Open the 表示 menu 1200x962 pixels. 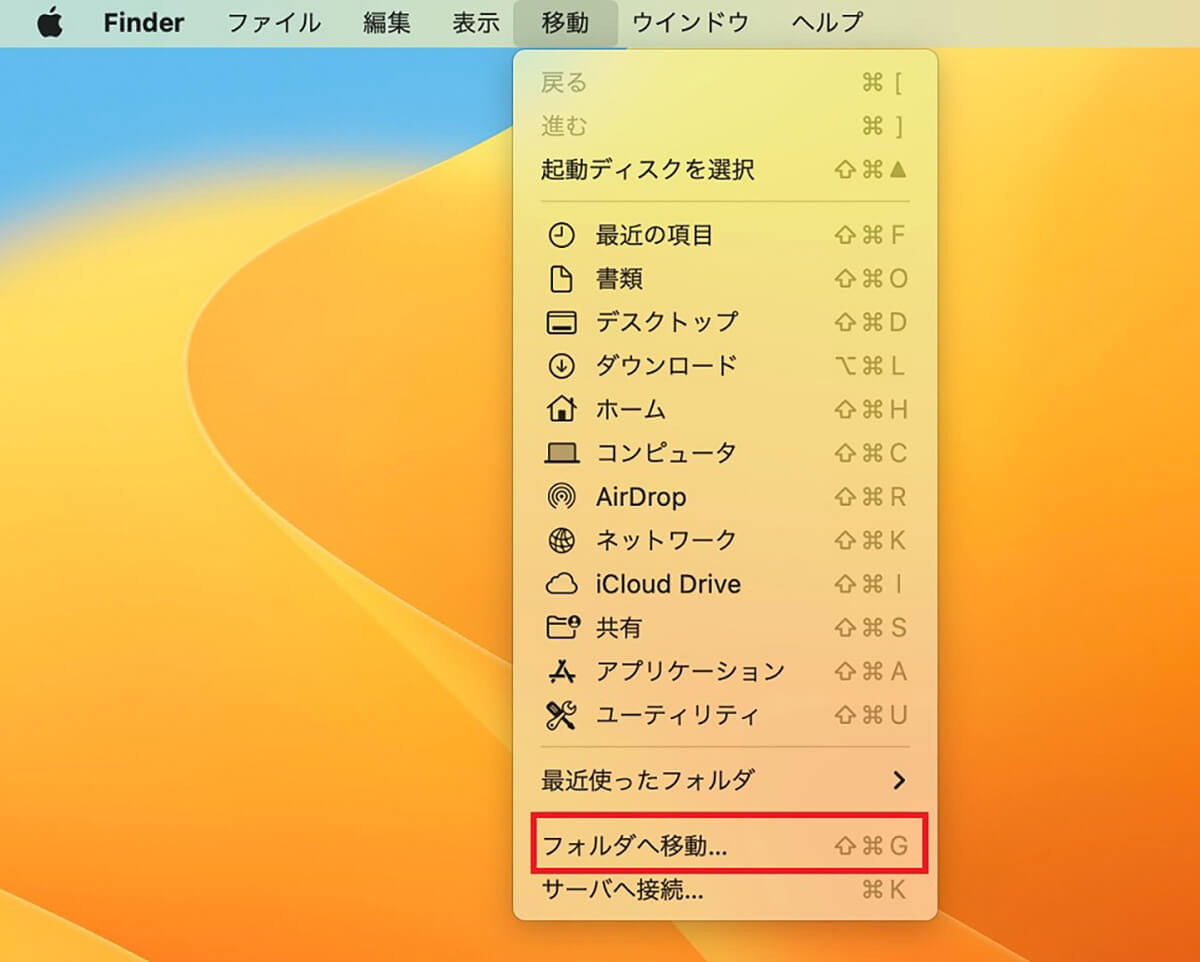pyautogui.click(x=476, y=23)
